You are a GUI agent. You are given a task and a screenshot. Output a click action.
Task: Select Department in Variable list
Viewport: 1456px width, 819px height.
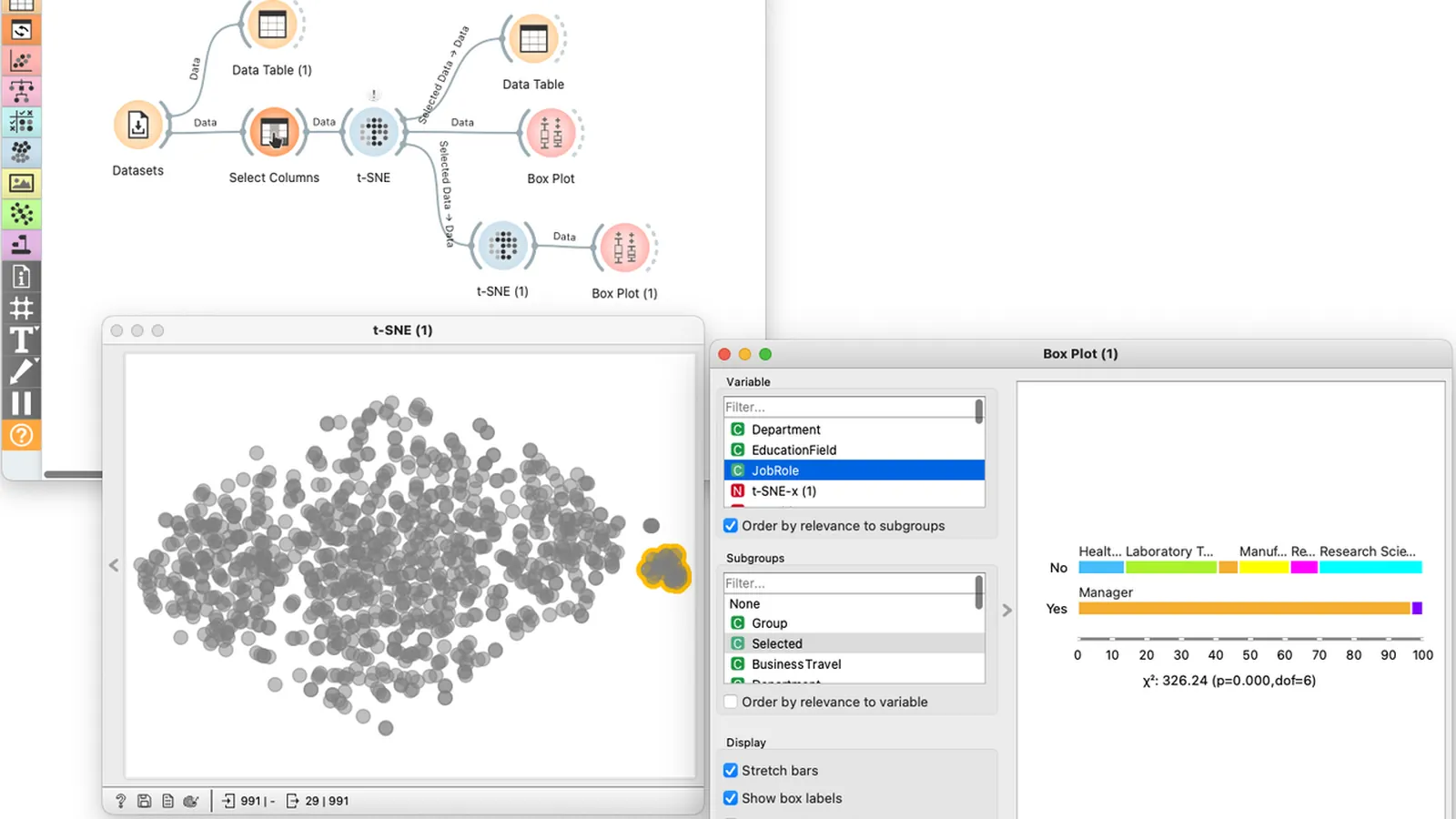[x=854, y=430]
